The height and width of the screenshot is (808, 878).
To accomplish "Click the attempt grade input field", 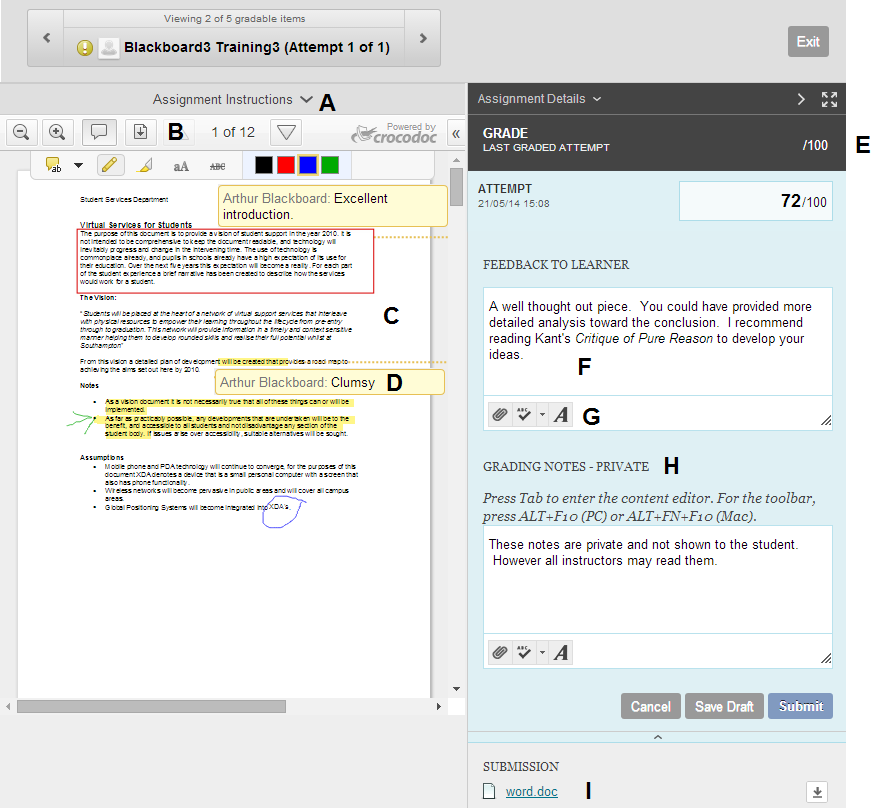I will pyautogui.click(x=755, y=201).
